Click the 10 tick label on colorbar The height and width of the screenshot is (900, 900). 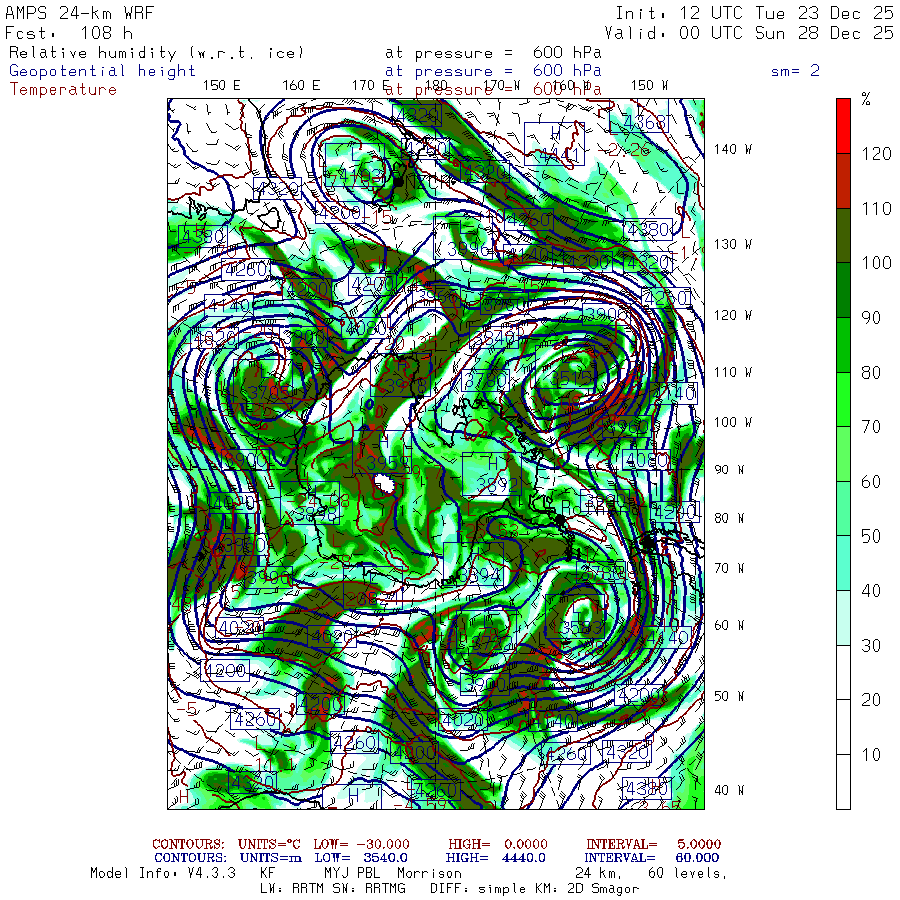872,754
